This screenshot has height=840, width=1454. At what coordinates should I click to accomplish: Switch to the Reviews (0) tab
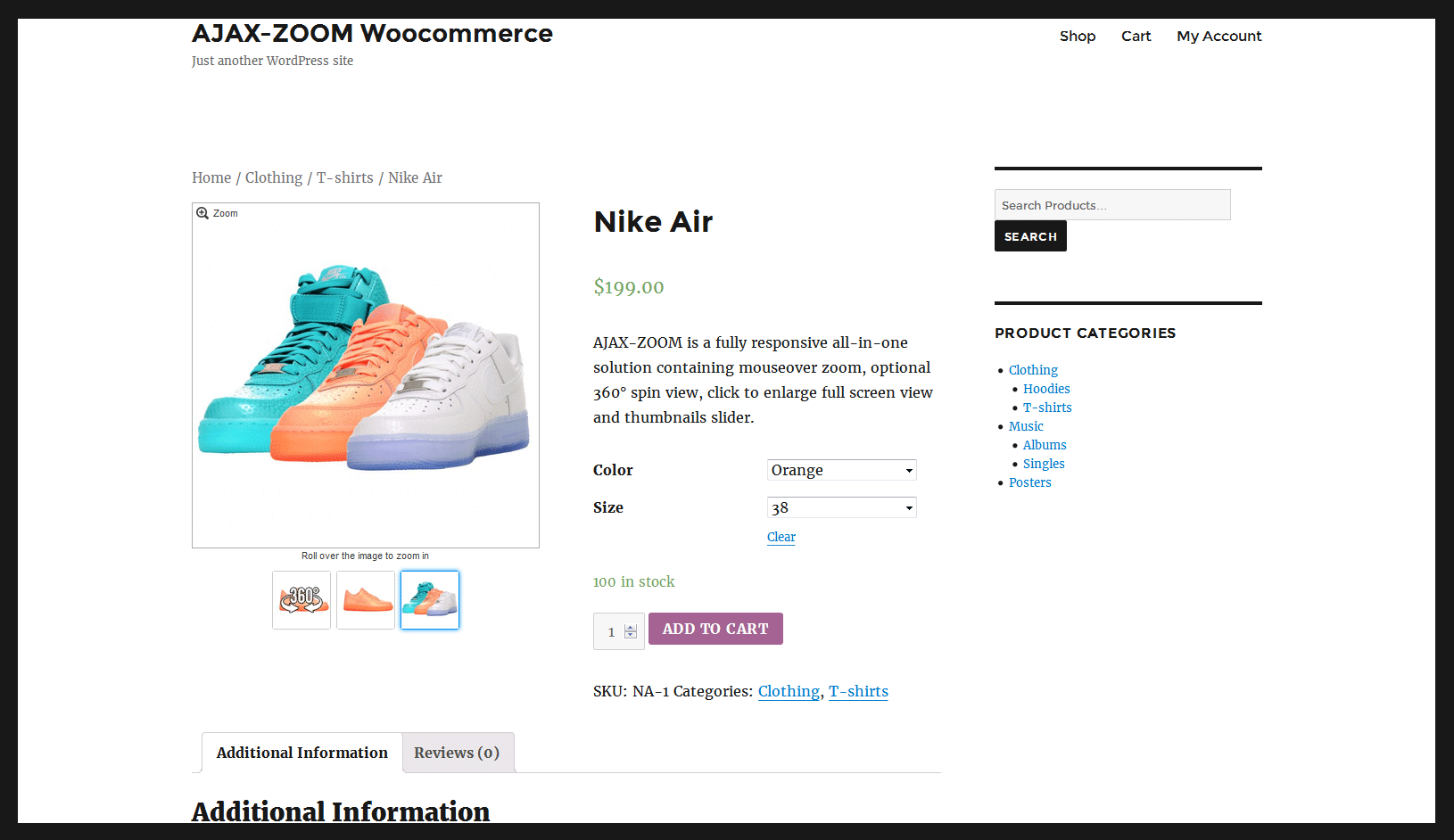pos(457,753)
